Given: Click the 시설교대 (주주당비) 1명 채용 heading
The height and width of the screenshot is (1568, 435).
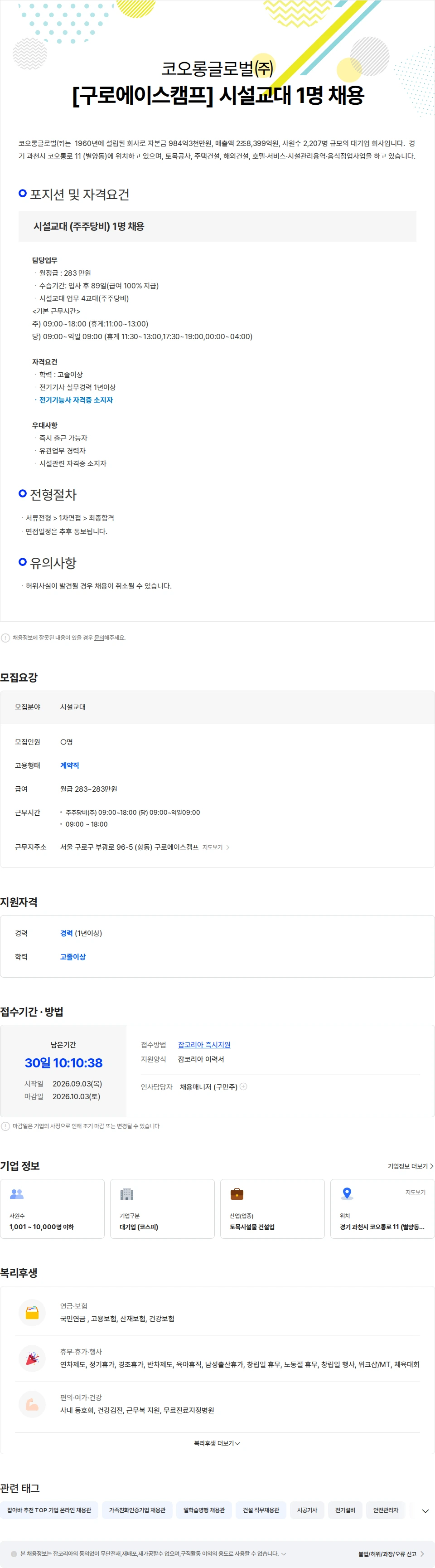Looking at the screenshot, I should click(89, 226).
